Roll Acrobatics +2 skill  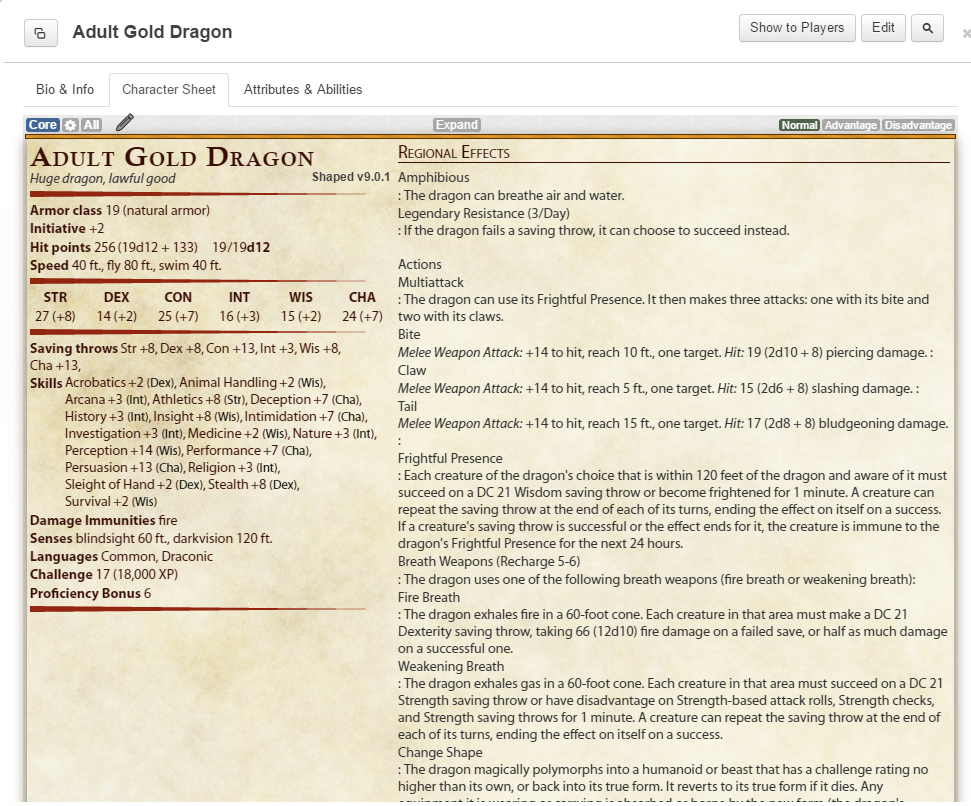pos(120,383)
